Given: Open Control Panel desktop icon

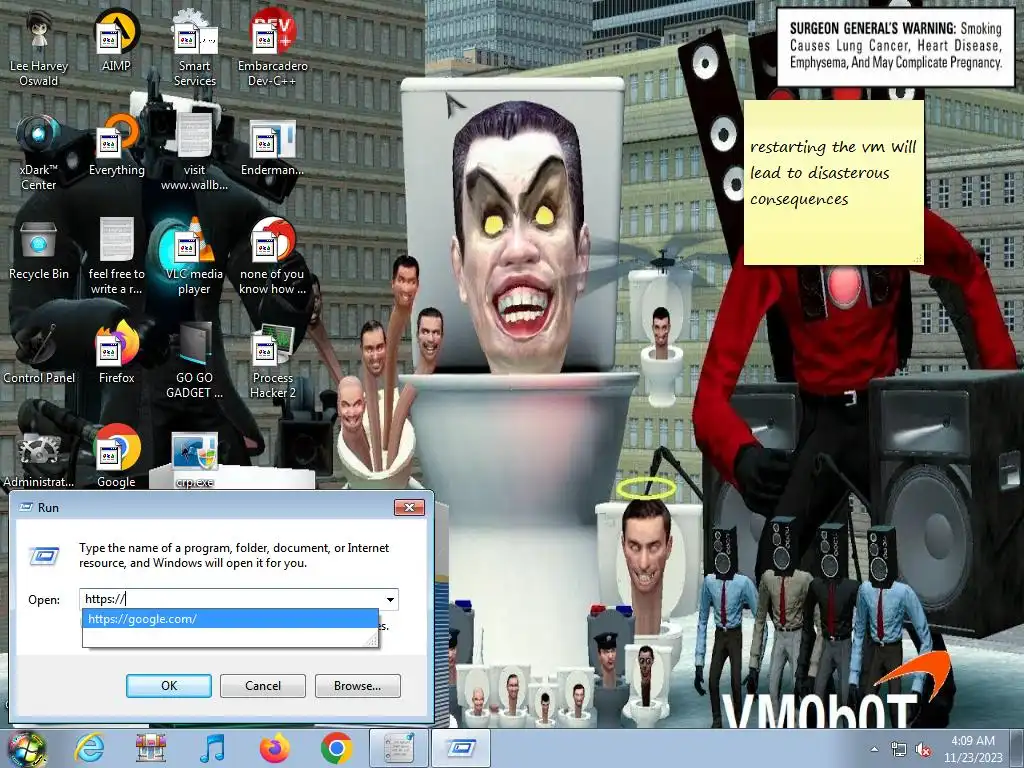Looking at the screenshot, I should 39,354.
